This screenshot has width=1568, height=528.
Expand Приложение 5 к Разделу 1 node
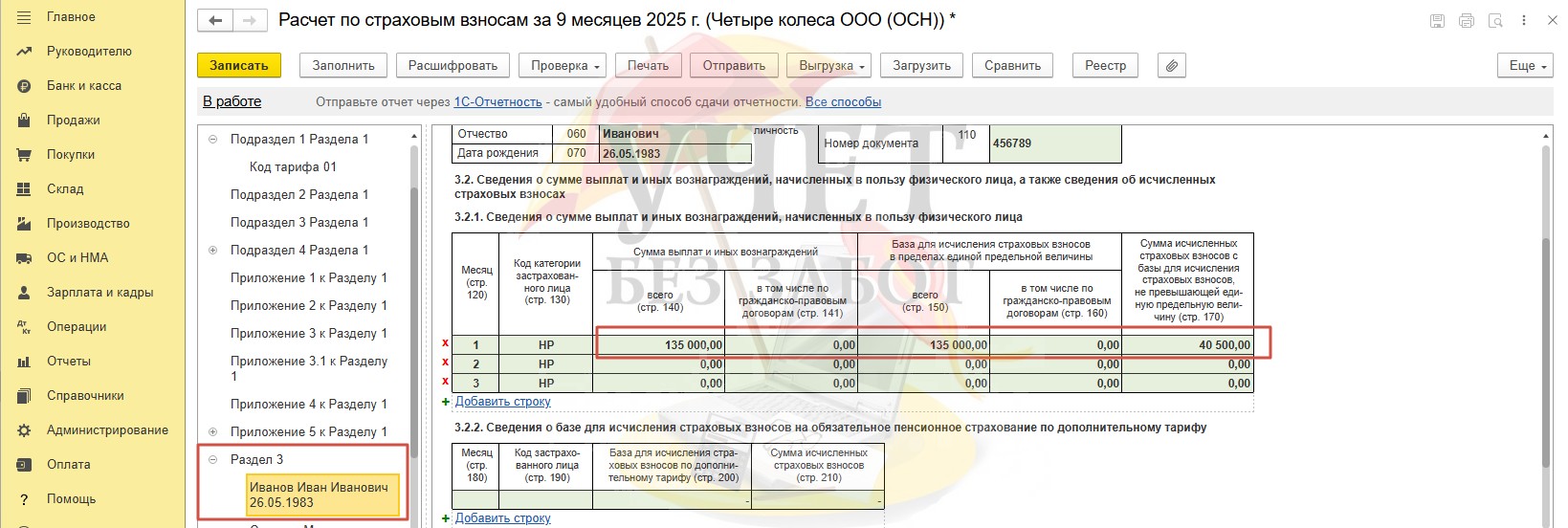pos(213,431)
